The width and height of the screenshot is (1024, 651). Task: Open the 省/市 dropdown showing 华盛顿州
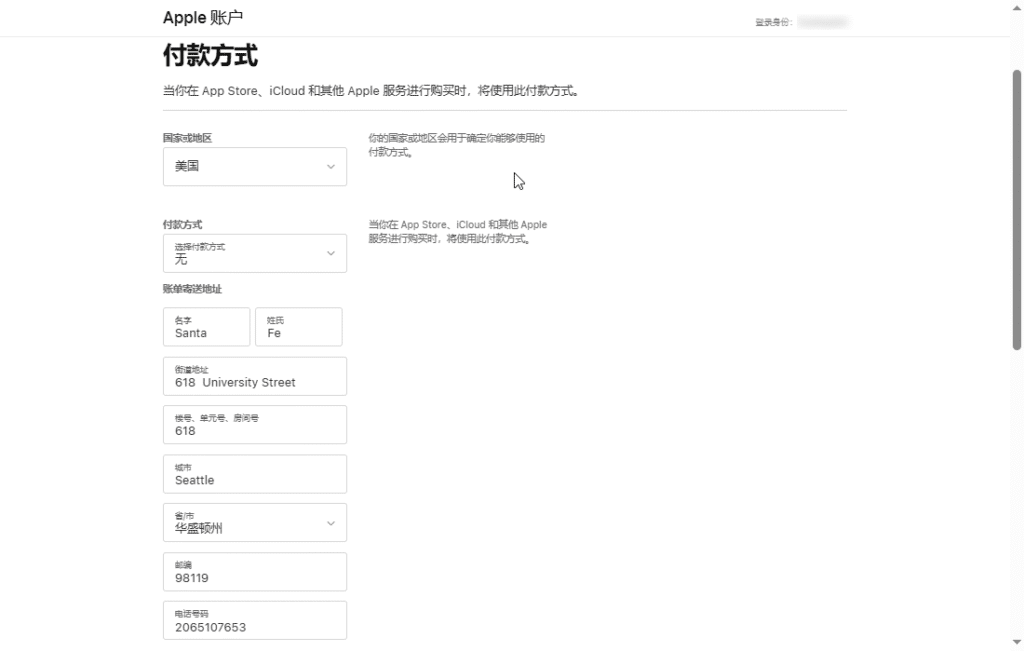pos(254,523)
